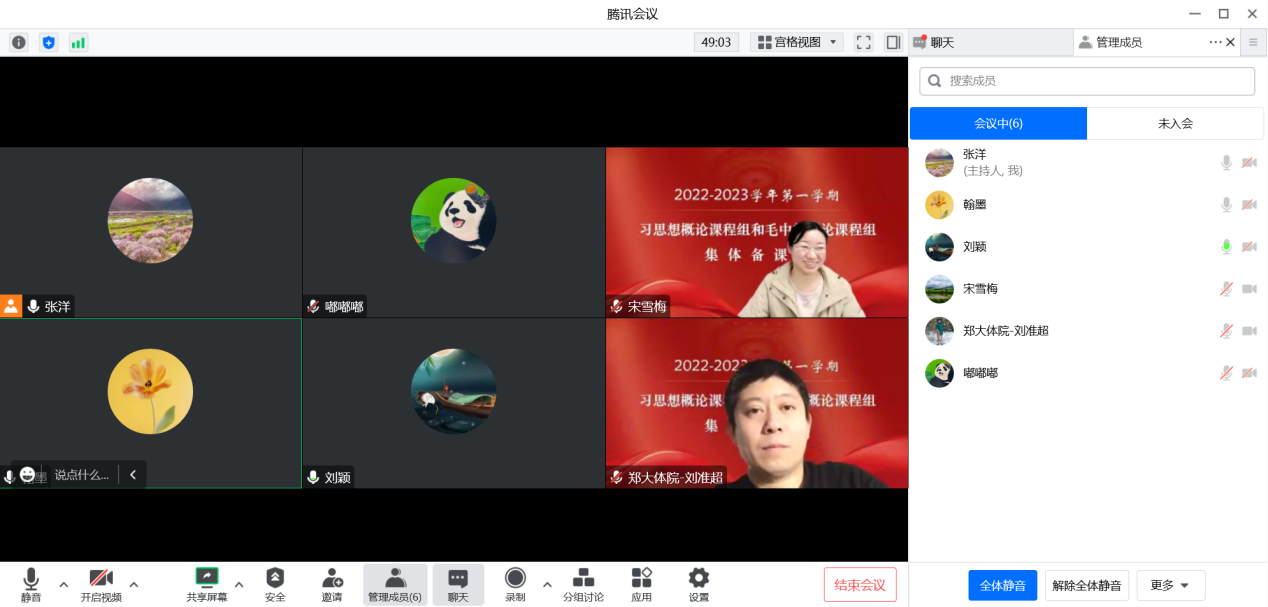Toggle 张洋's microphone in member list
The image size is (1268, 607).
[x=1226, y=162]
